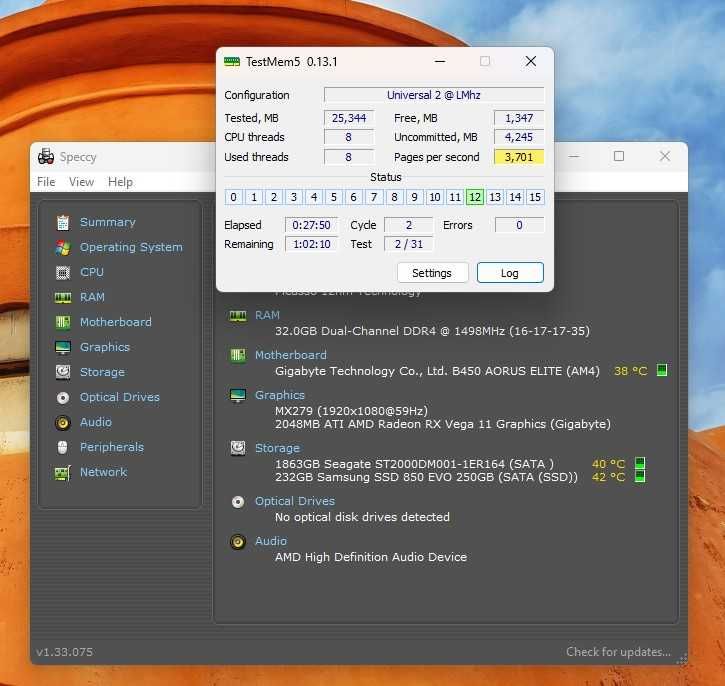Select Summary in the sidebar list
The image size is (725, 686).
tap(108, 222)
